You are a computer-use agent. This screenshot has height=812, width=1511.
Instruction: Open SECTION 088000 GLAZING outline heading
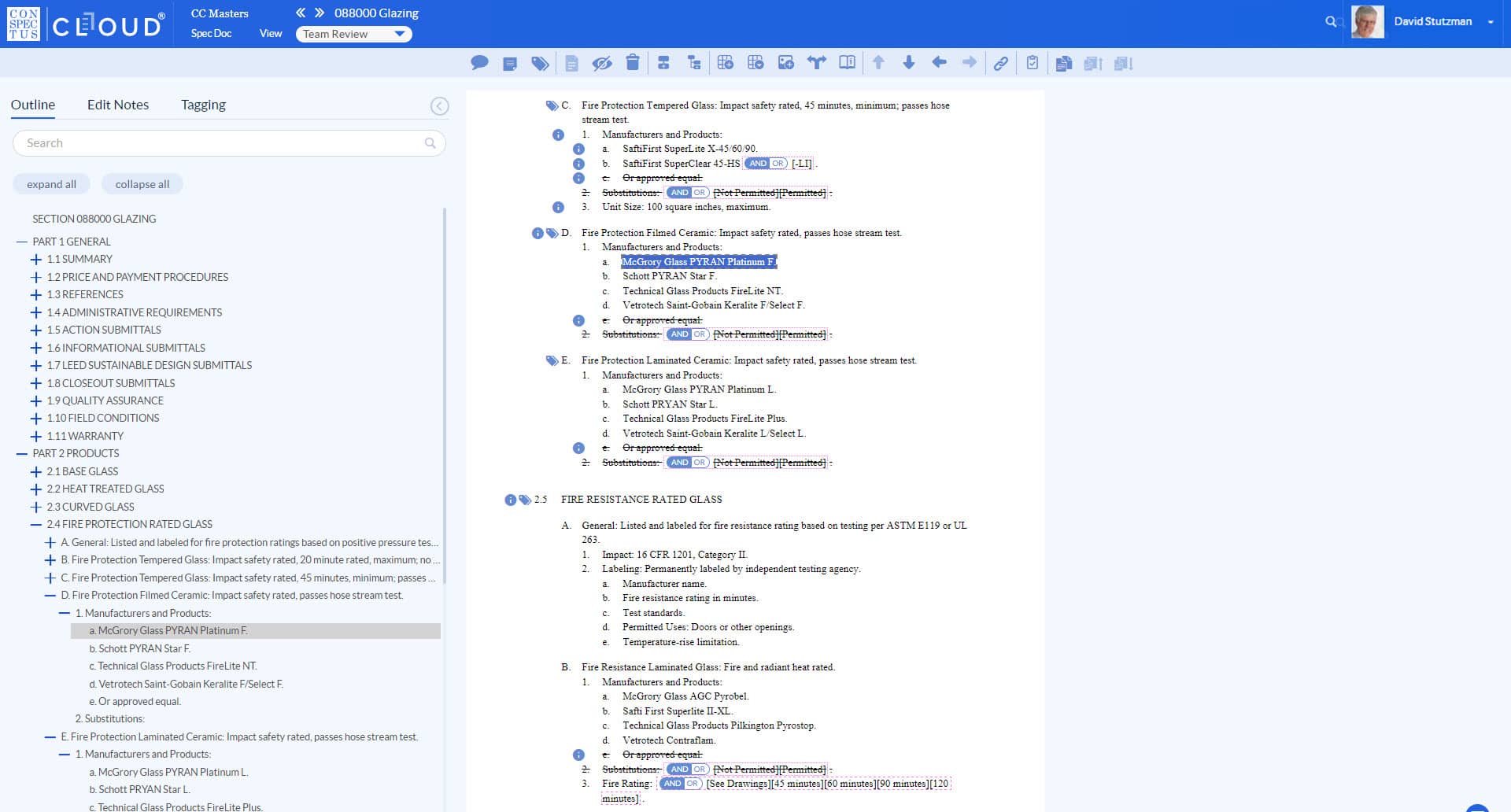coord(94,220)
